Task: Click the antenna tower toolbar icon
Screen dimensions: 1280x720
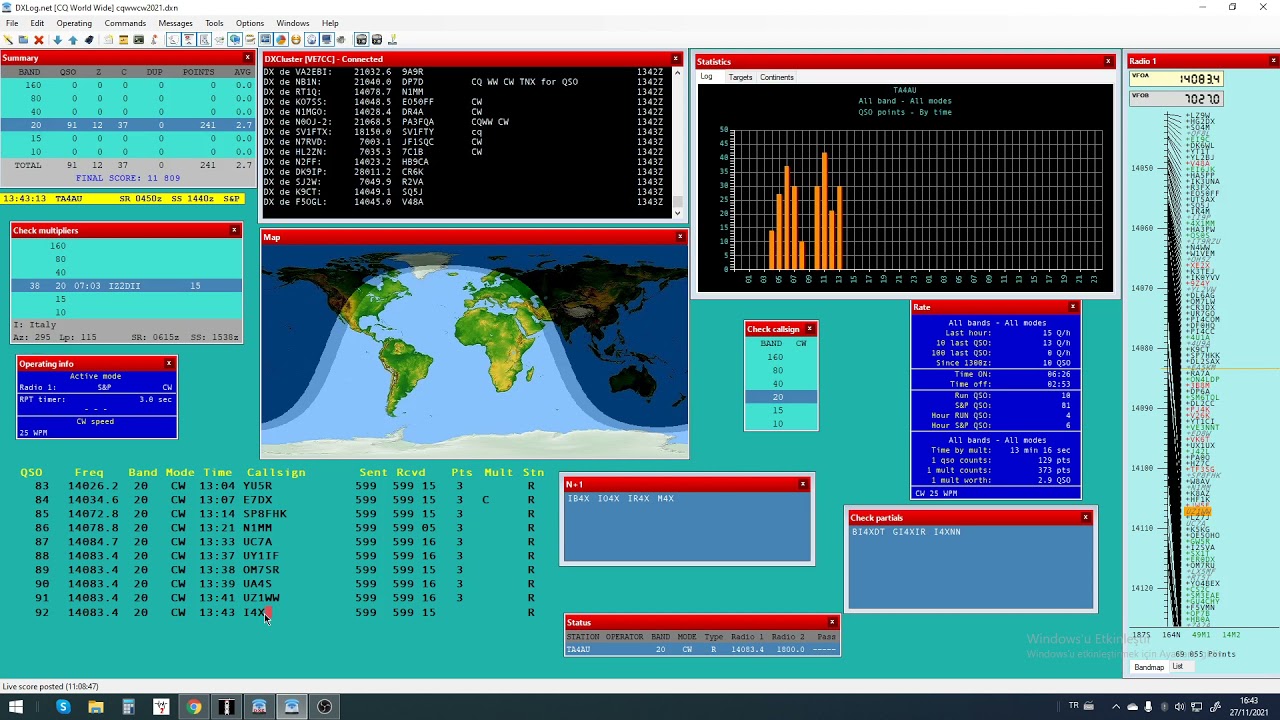Action: 154,40
